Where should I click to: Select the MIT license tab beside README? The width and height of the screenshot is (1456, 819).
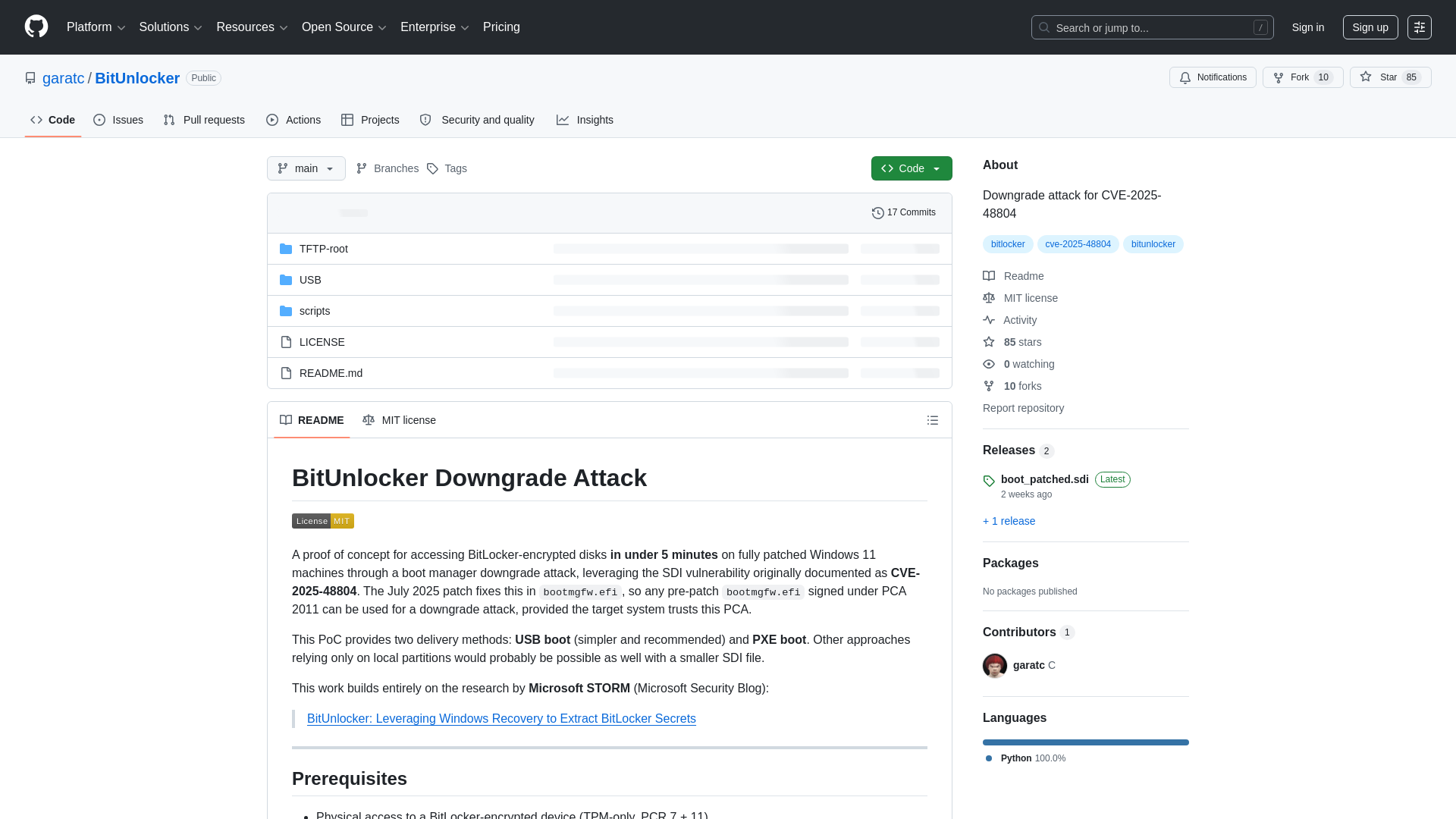coord(399,420)
